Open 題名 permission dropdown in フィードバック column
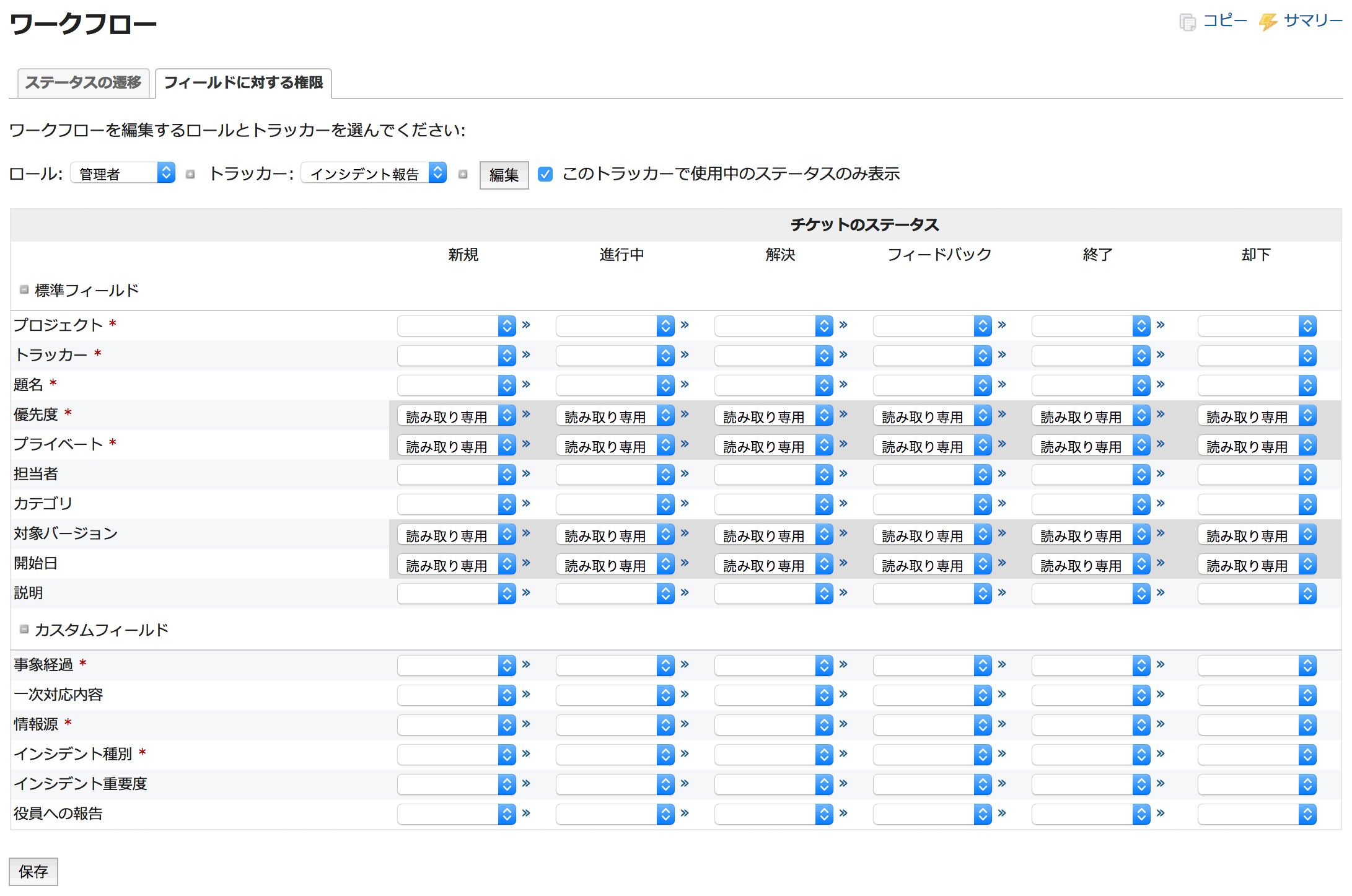The height and width of the screenshot is (896, 1352). click(x=933, y=385)
